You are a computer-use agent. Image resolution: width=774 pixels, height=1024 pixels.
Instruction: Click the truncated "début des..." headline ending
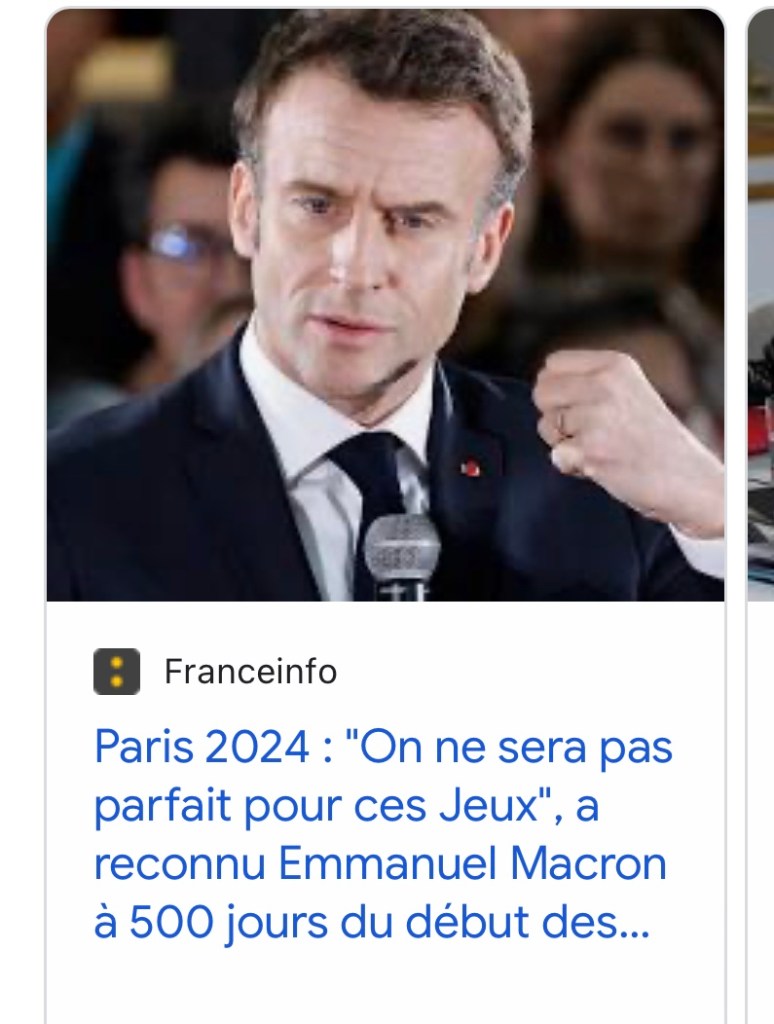(x=527, y=922)
